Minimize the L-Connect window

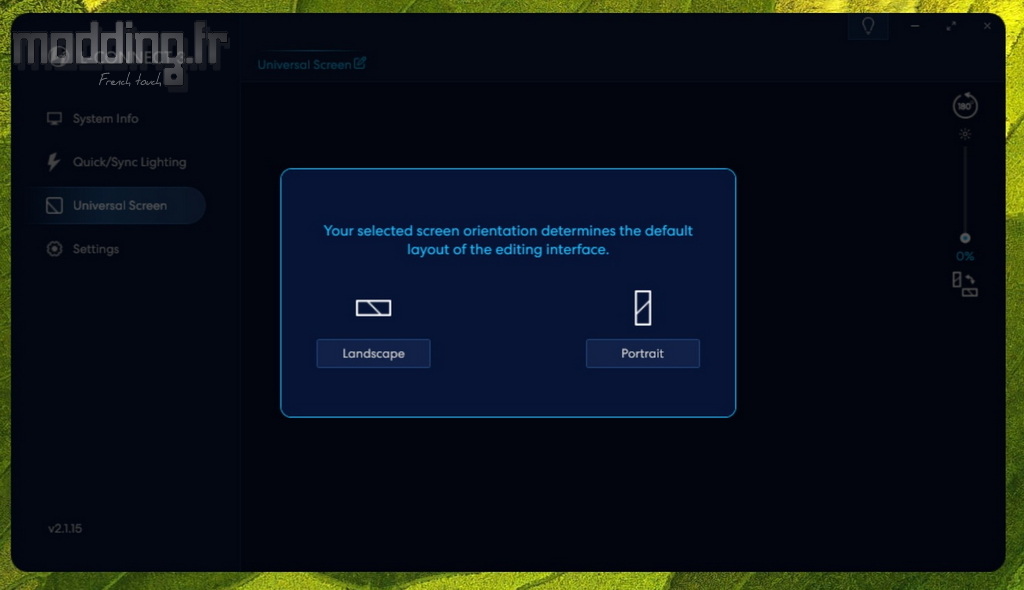coord(916,26)
